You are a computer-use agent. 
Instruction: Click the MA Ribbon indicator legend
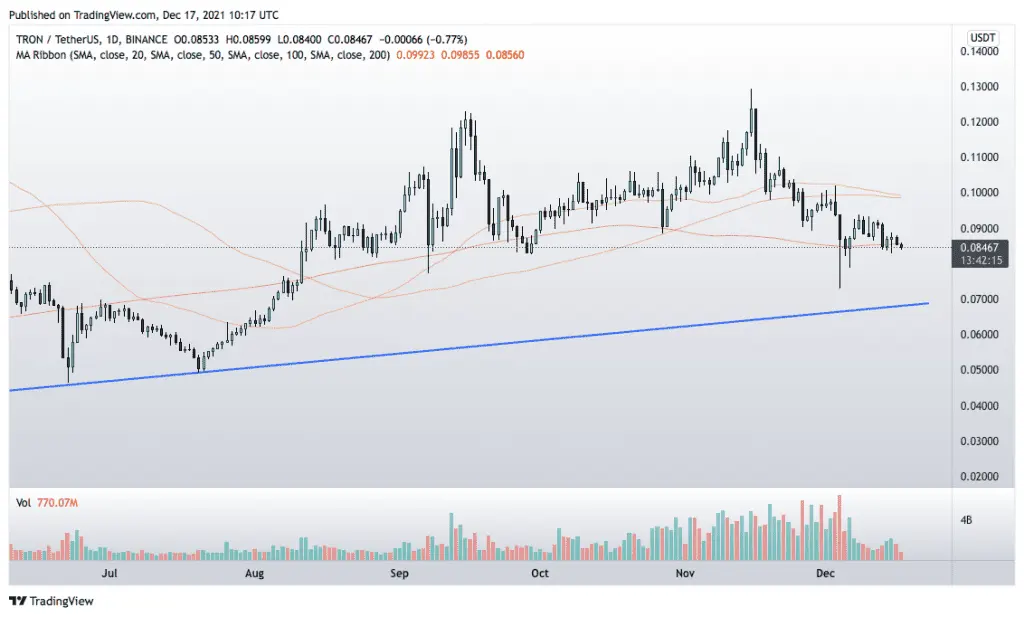click(x=203, y=55)
